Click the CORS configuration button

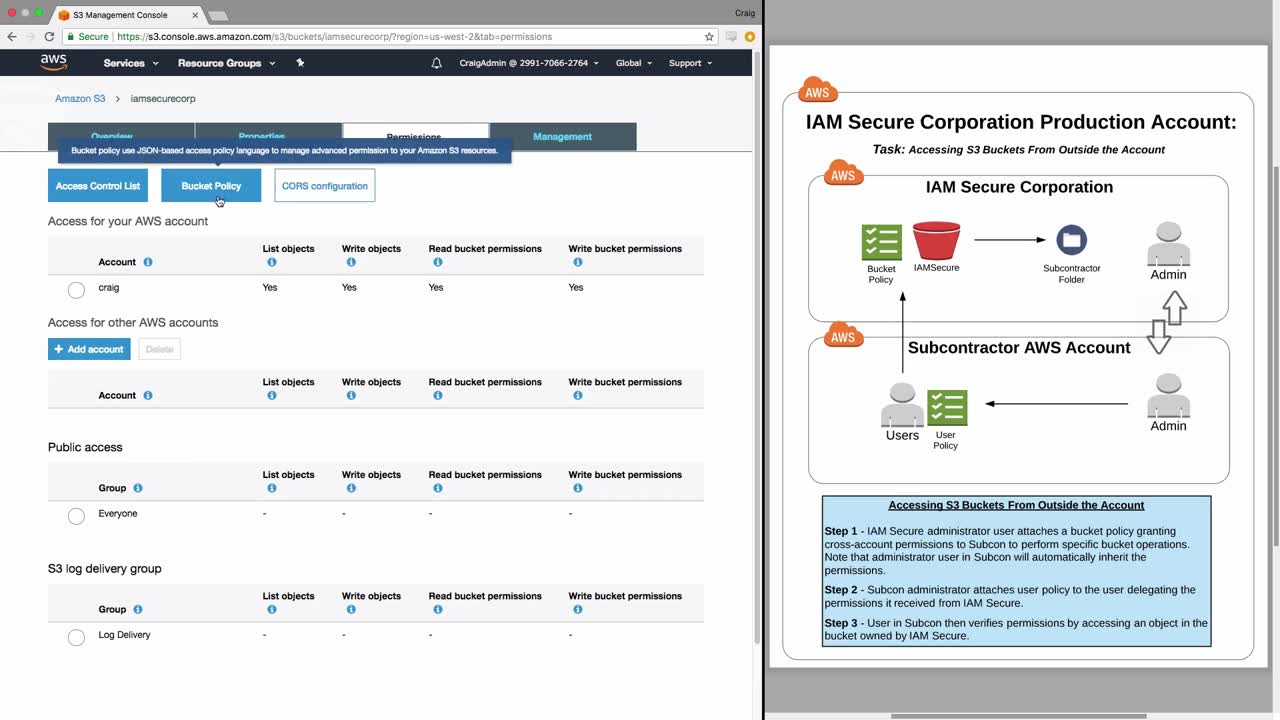[x=324, y=186]
